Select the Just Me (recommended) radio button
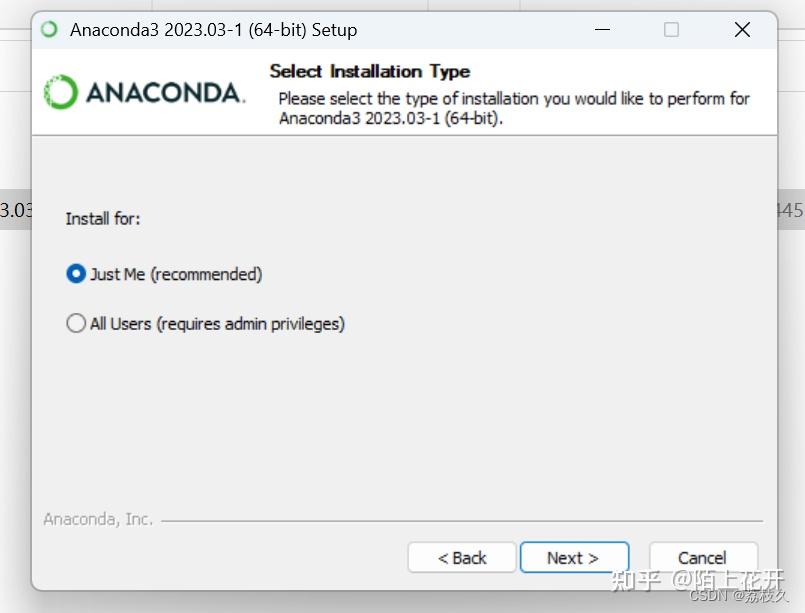 (75, 274)
